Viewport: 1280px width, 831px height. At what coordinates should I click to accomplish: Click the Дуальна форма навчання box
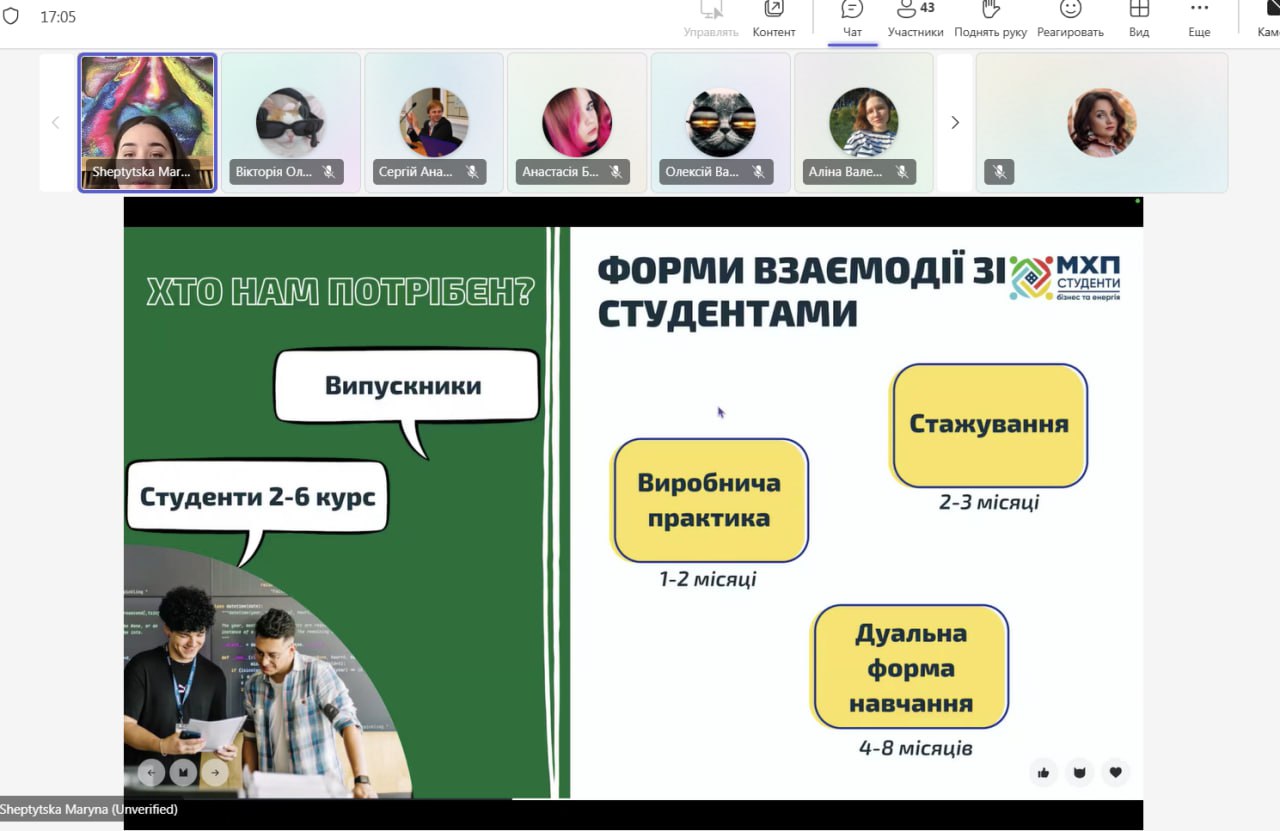tap(910, 667)
